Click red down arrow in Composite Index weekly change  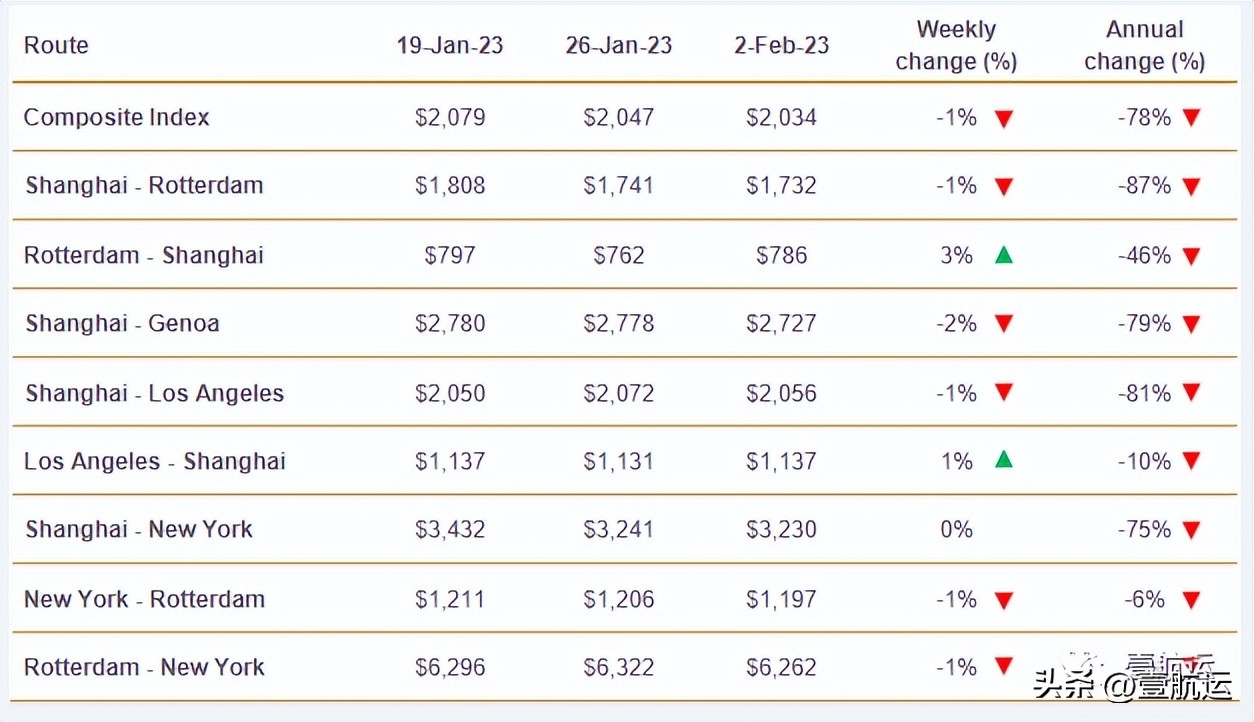[x=1004, y=119]
